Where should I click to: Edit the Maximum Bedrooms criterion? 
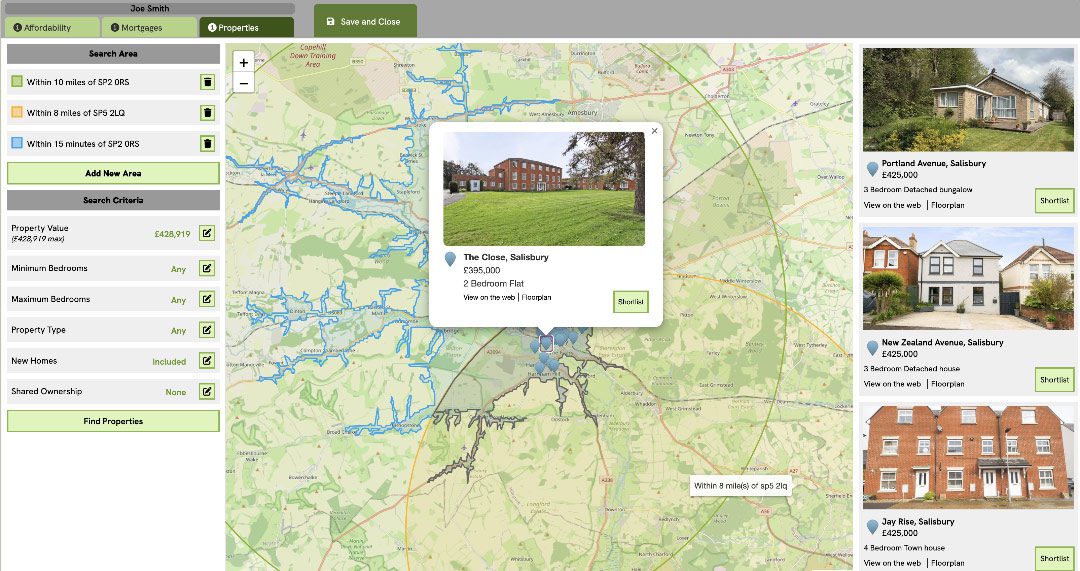207,299
